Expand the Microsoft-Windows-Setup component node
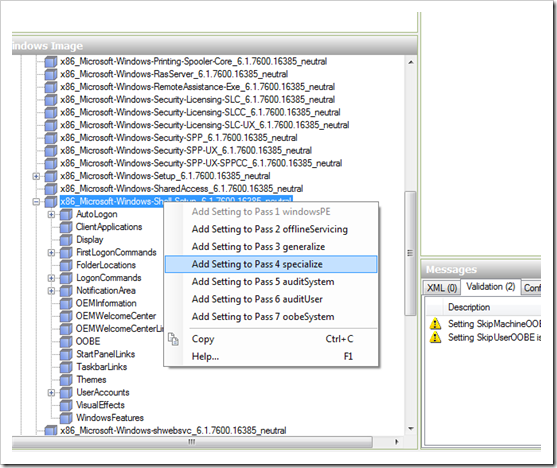Image resolution: width=557 pixels, height=468 pixels. [x=36, y=176]
